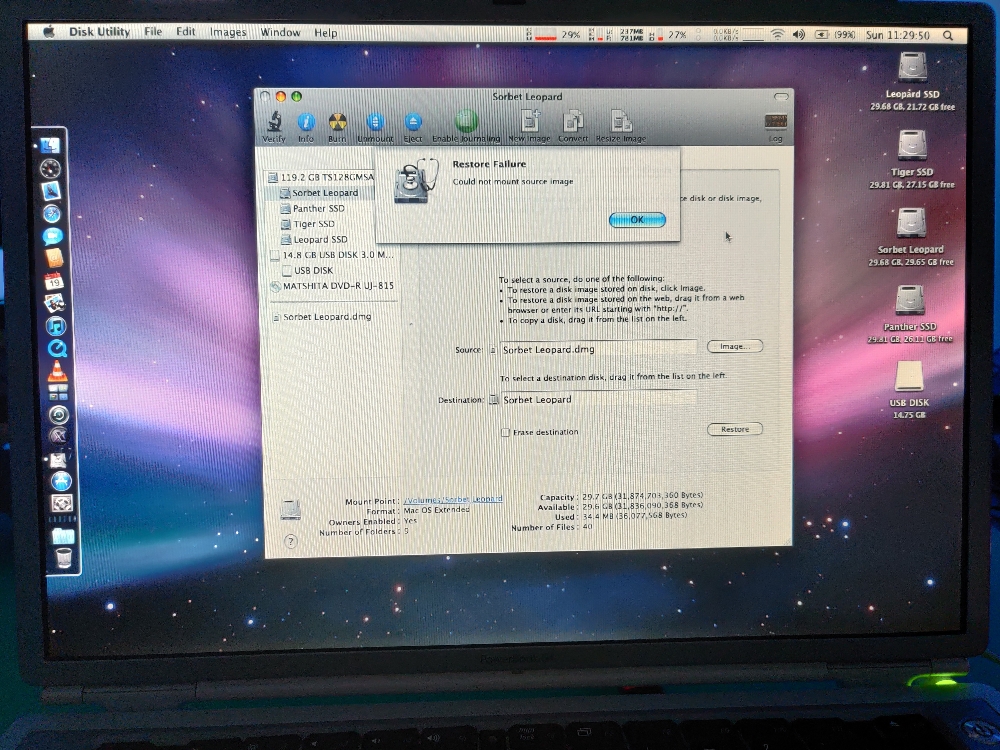Open iChat from the Dock

pyautogui.click(x=53, y=236)
